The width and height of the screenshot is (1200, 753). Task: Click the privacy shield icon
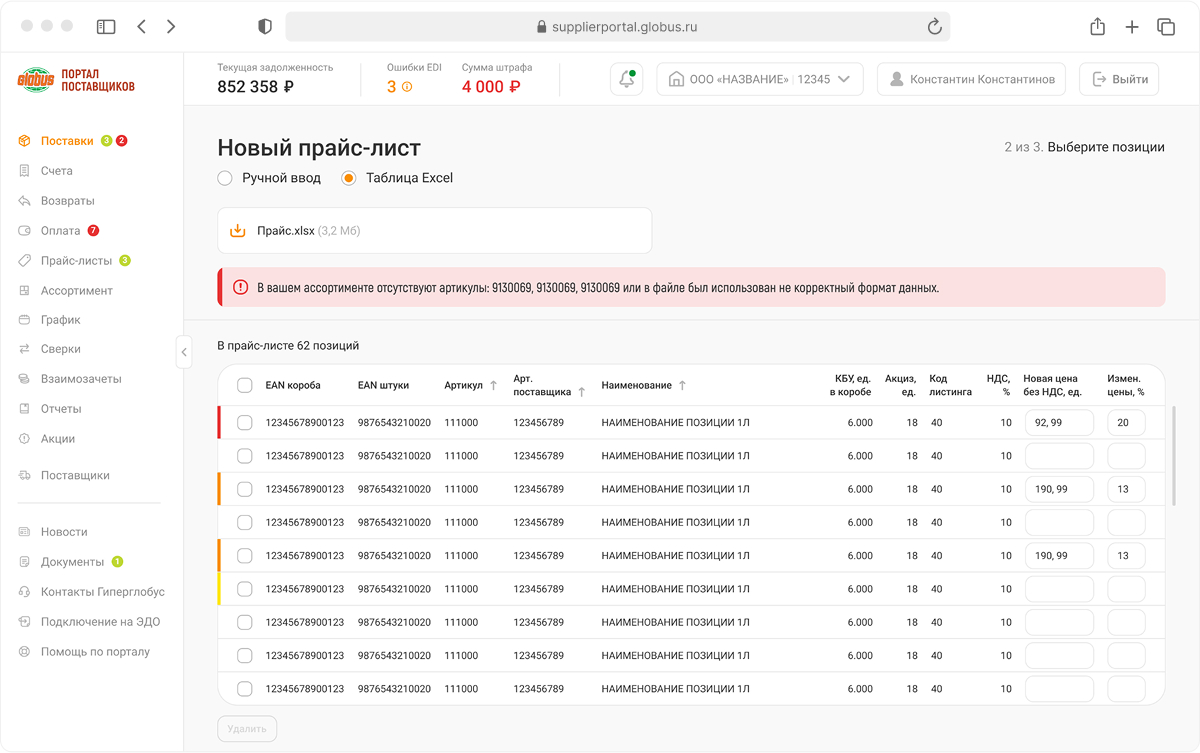(265, 27)
